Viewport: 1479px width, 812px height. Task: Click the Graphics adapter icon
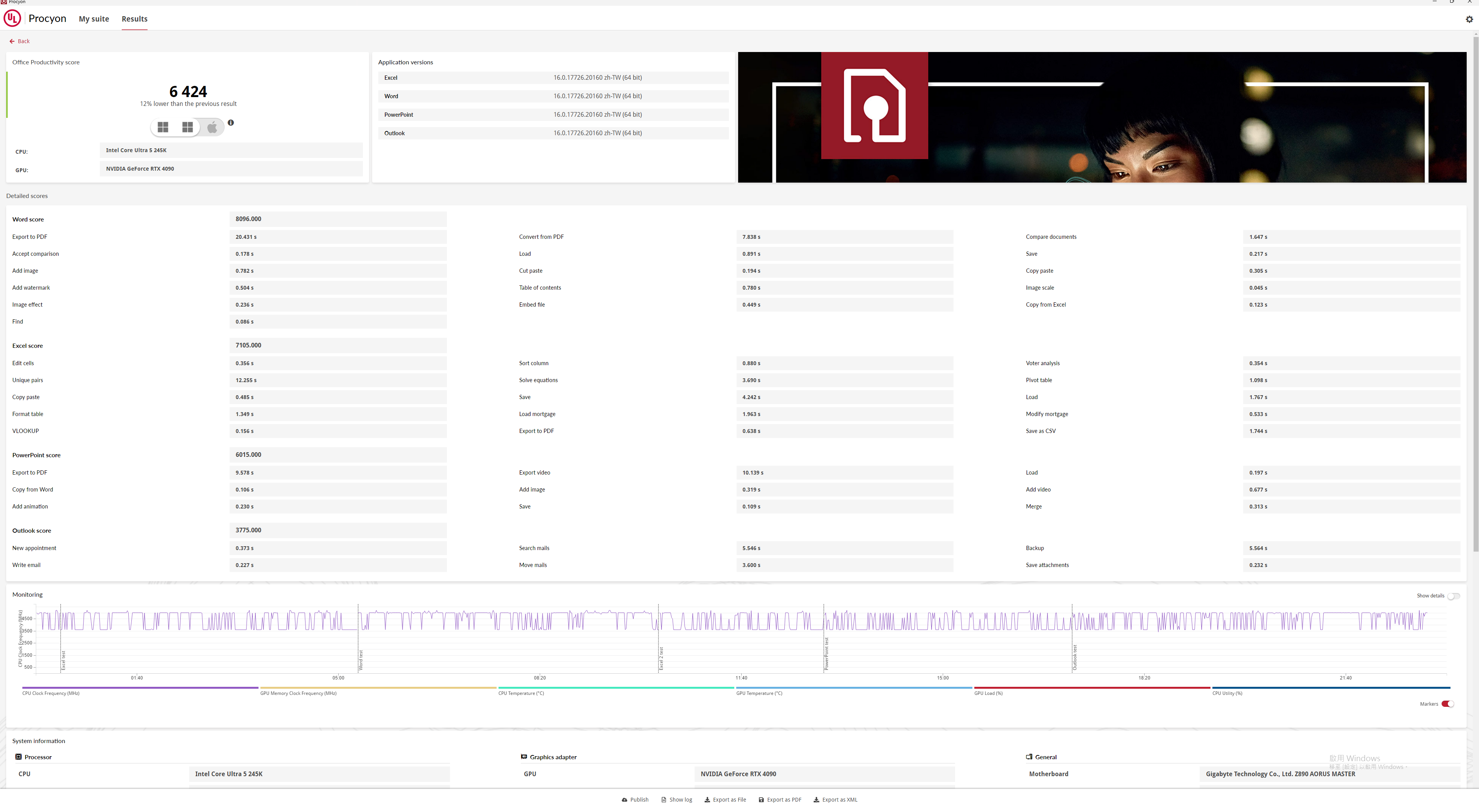tap(524, 757)
